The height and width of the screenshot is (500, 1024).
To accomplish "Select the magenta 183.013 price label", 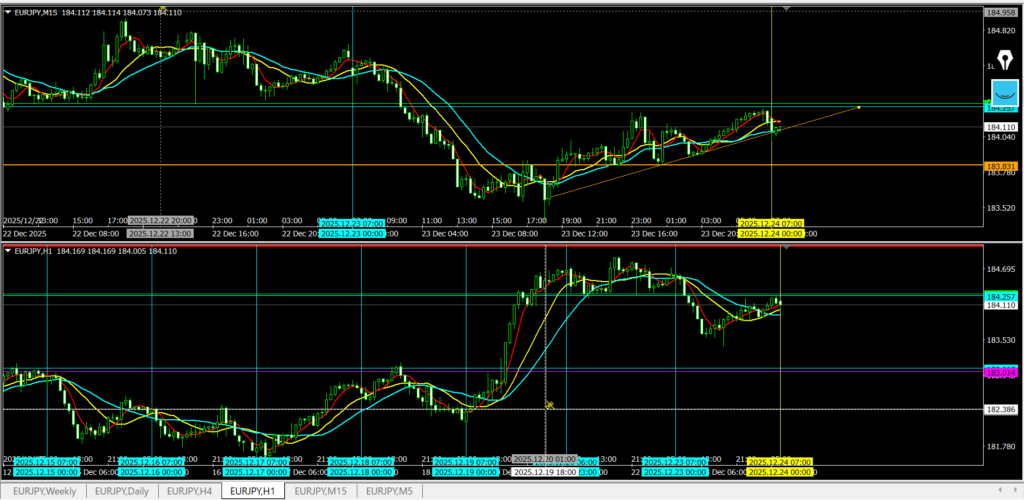I will pos(1001,372).
